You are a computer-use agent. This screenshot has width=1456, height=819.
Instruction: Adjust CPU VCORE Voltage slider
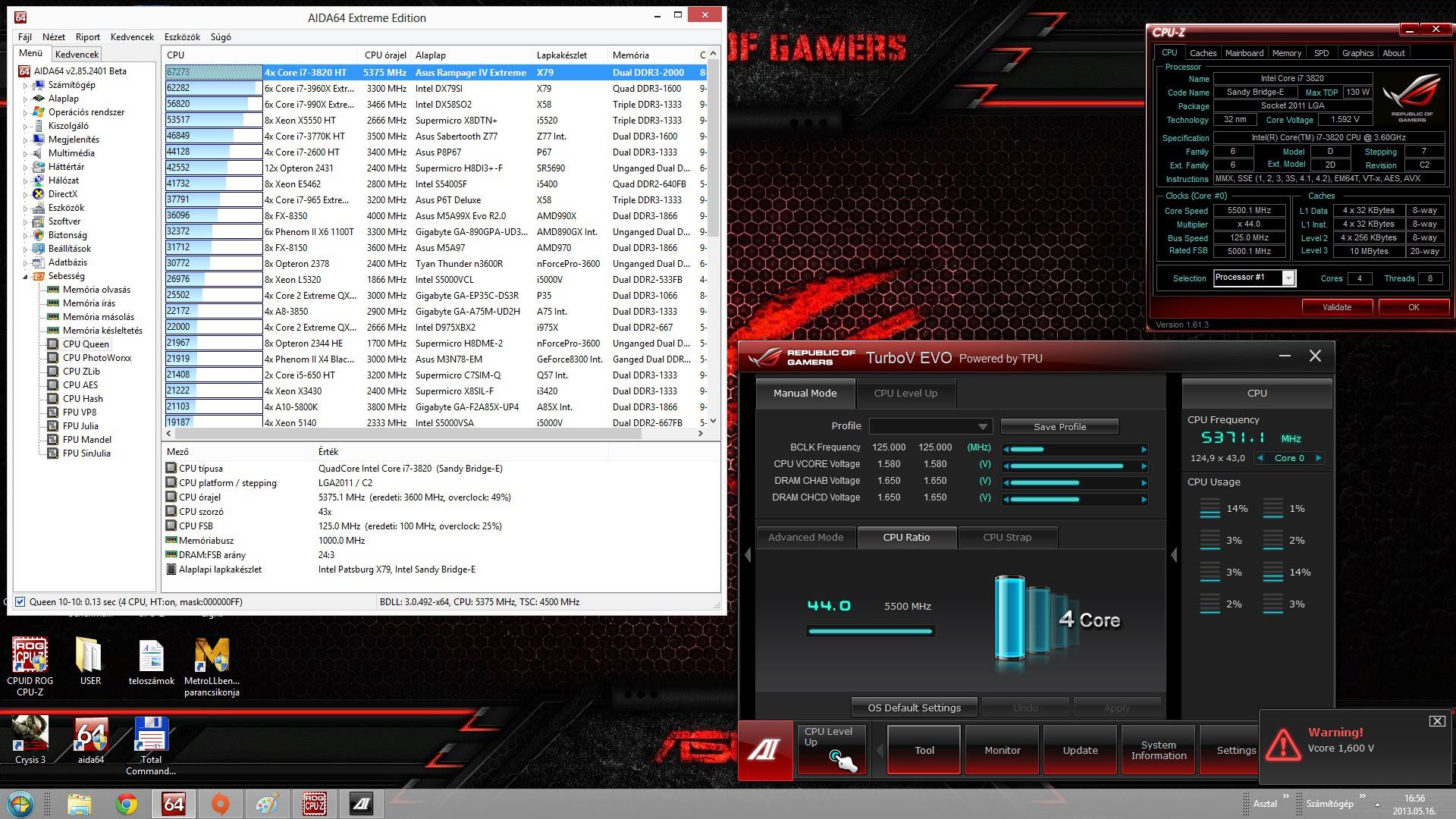point(1075,466)
